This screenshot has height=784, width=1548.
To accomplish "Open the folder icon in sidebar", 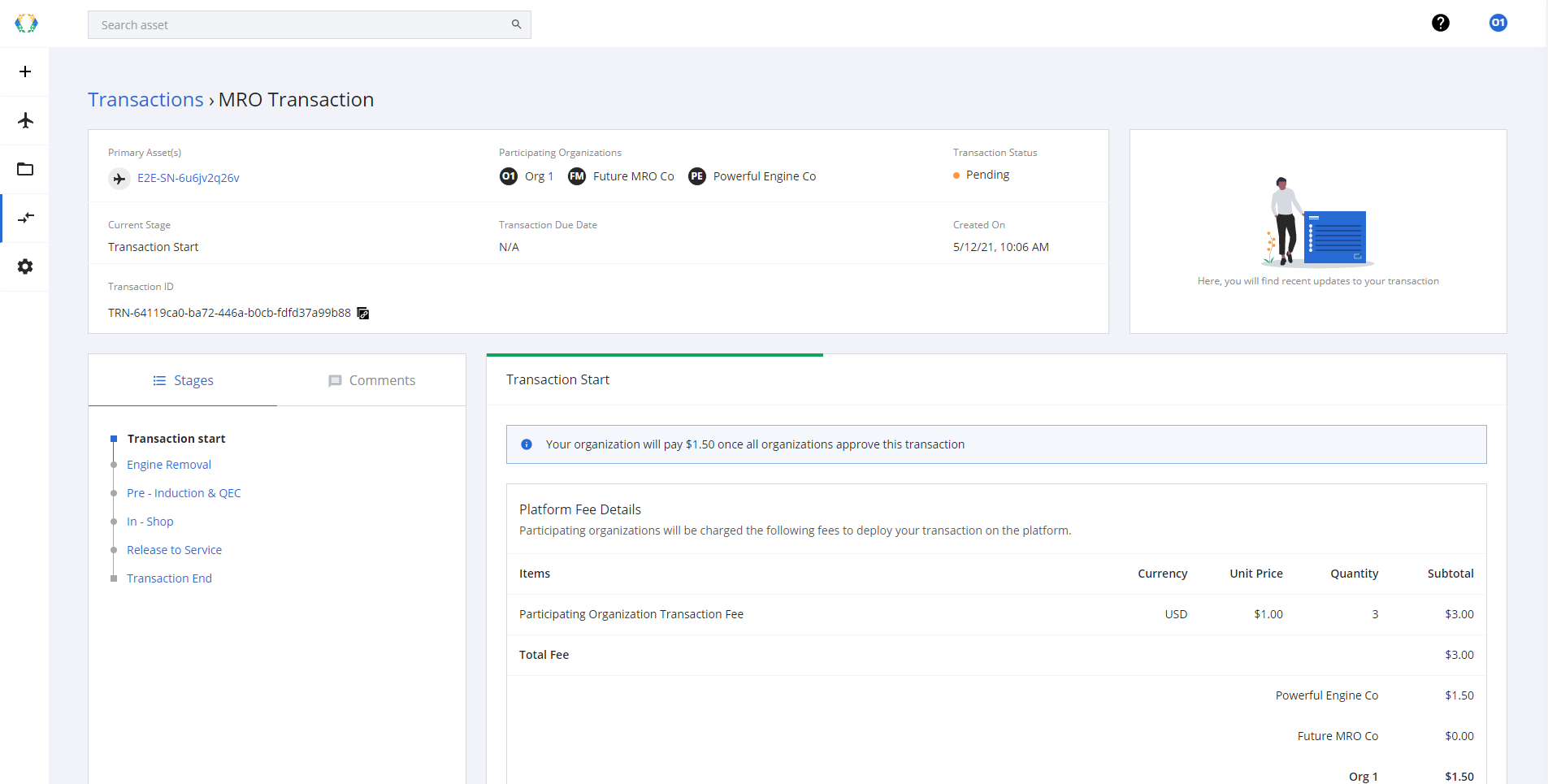I will pyautogui.click(x=25, y=169).
